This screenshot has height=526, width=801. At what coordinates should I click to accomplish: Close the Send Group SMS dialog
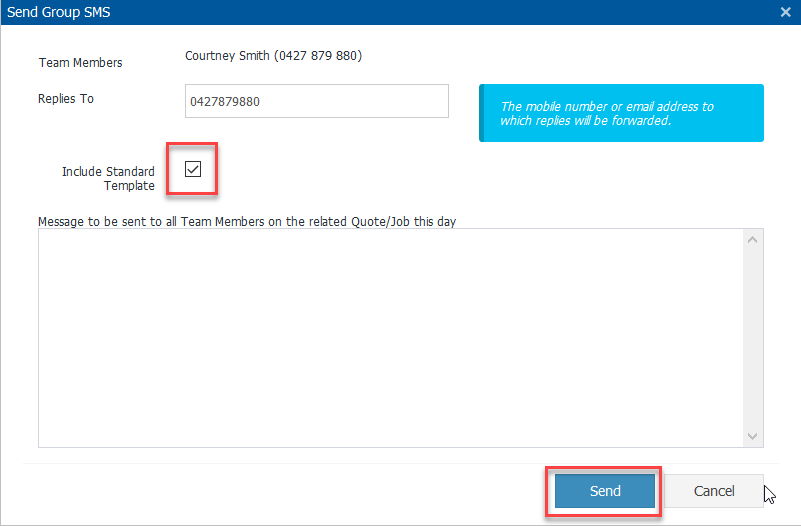coord(785,12)
